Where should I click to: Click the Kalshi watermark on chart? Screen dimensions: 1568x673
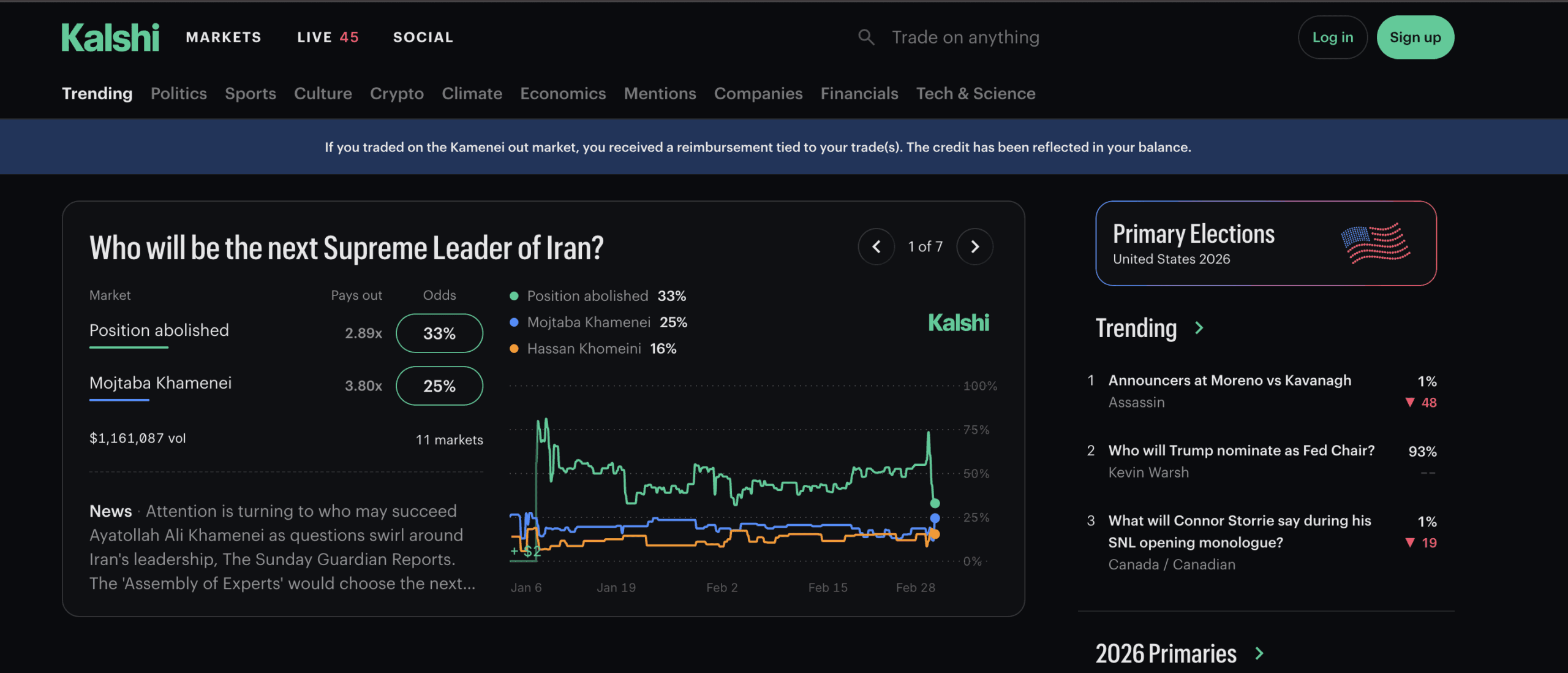(958, 323)
